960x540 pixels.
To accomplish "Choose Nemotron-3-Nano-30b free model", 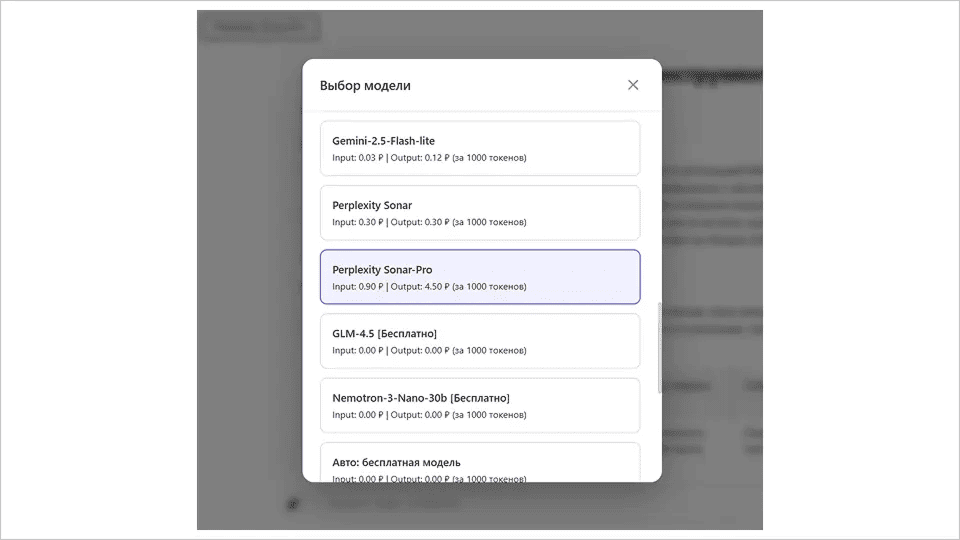I will pyautogui.click(x=480, y=405).
